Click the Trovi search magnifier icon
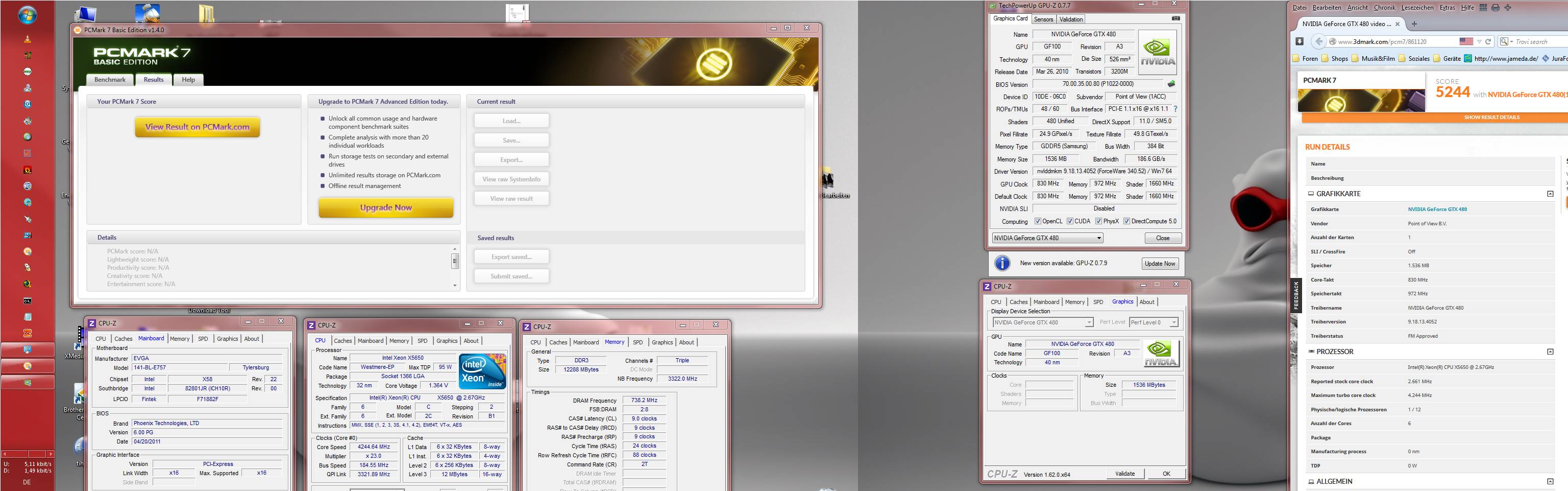1568x491 pixels. (x=1504, y=41)
